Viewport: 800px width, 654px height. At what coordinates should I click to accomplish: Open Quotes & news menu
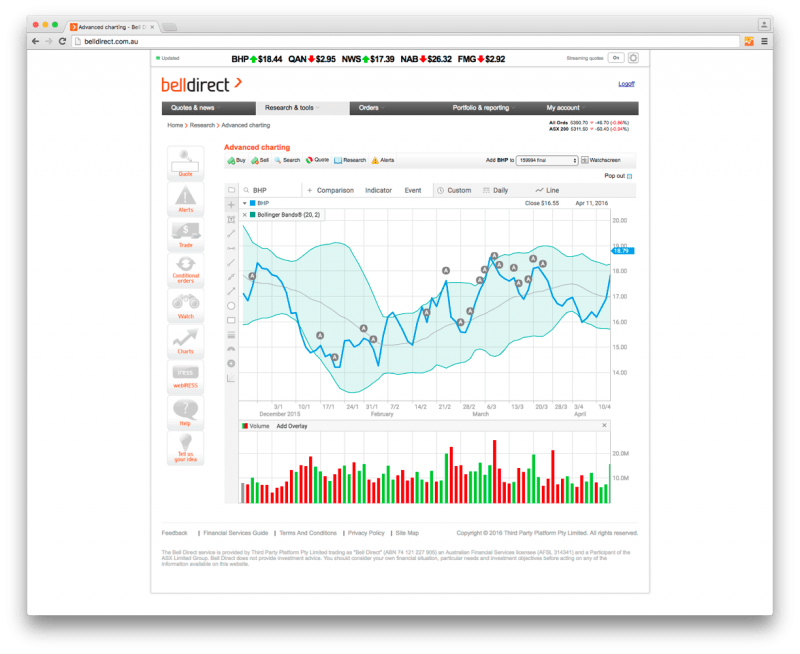[x=208, y=108]
